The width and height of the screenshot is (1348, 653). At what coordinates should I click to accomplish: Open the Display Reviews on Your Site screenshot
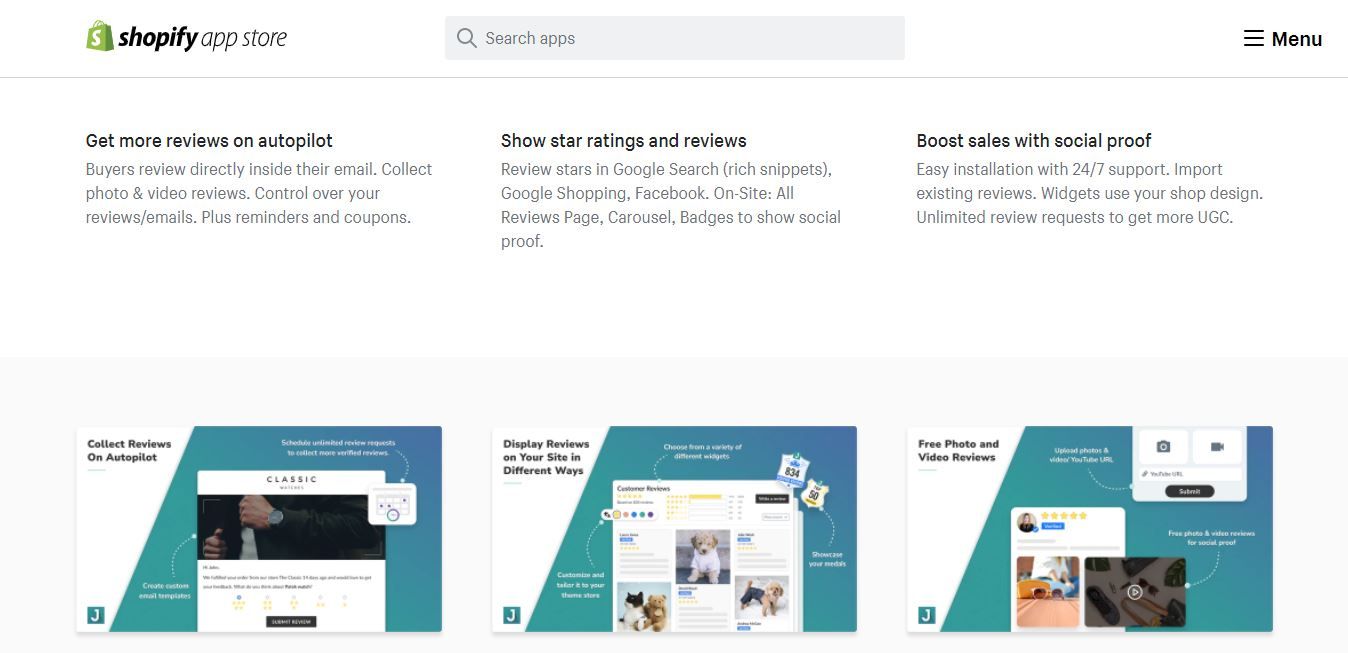click(674, 529)
